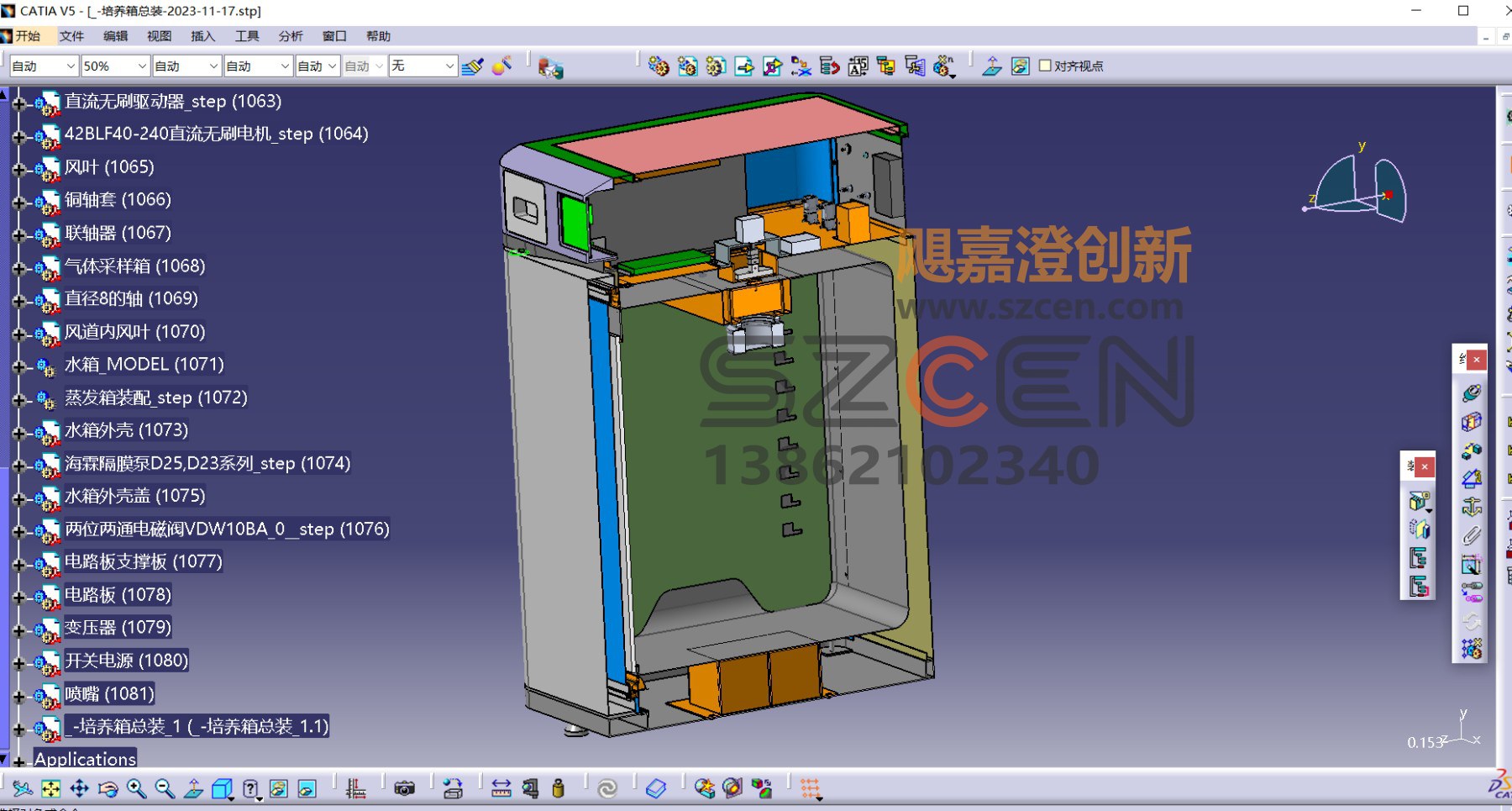Screen dimensions: 1512x811
Task: Select the Pan view tool
Action: point(79,788)
